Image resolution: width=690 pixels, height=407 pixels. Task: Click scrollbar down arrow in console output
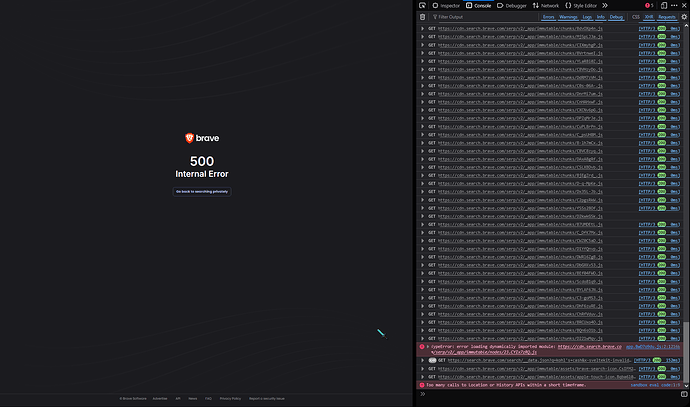click(x=686, y=386)
